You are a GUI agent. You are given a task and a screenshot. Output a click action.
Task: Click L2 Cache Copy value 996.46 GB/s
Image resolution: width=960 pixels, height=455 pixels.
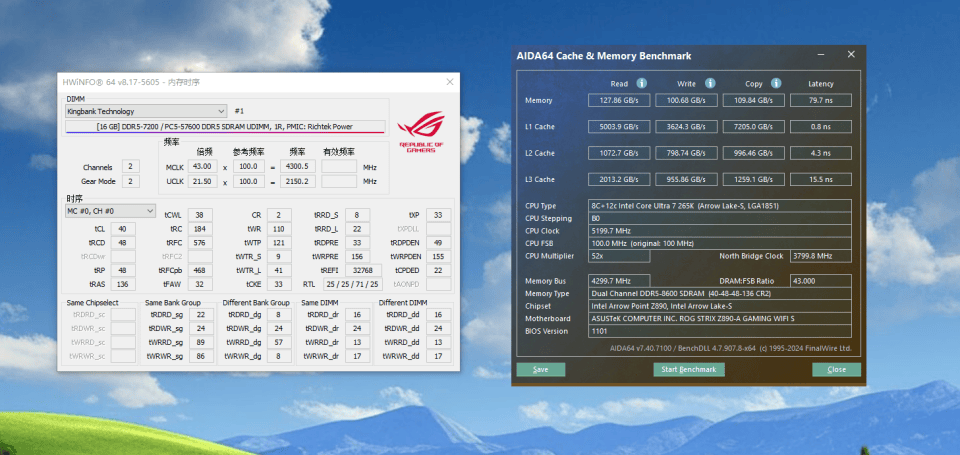754,153
